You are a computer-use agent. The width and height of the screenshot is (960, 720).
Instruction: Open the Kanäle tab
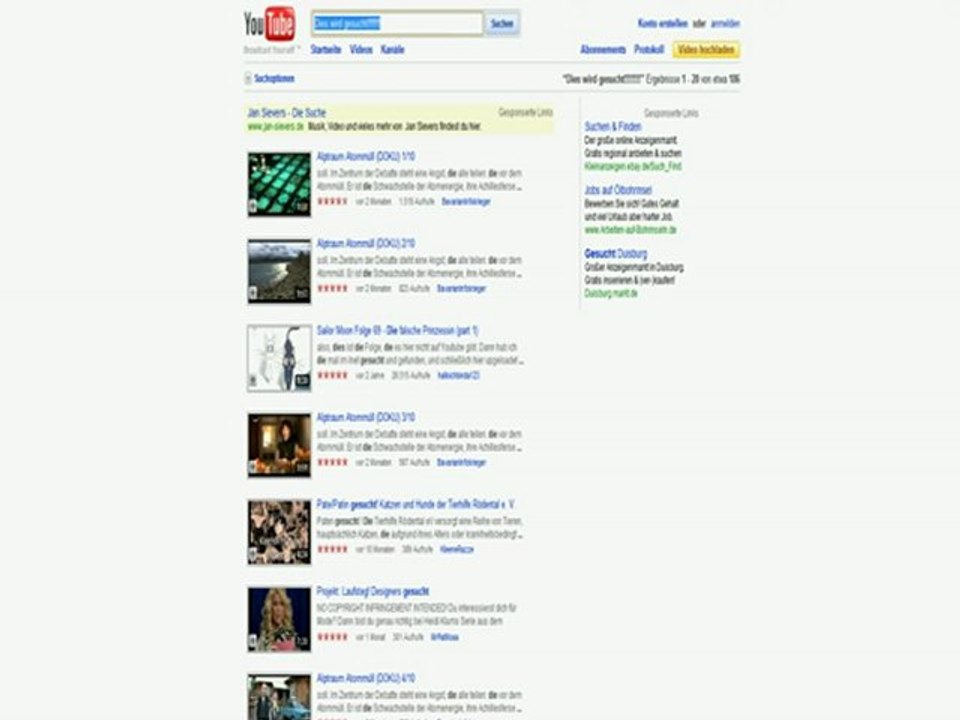pyautogui.click(x=392, y=50)
